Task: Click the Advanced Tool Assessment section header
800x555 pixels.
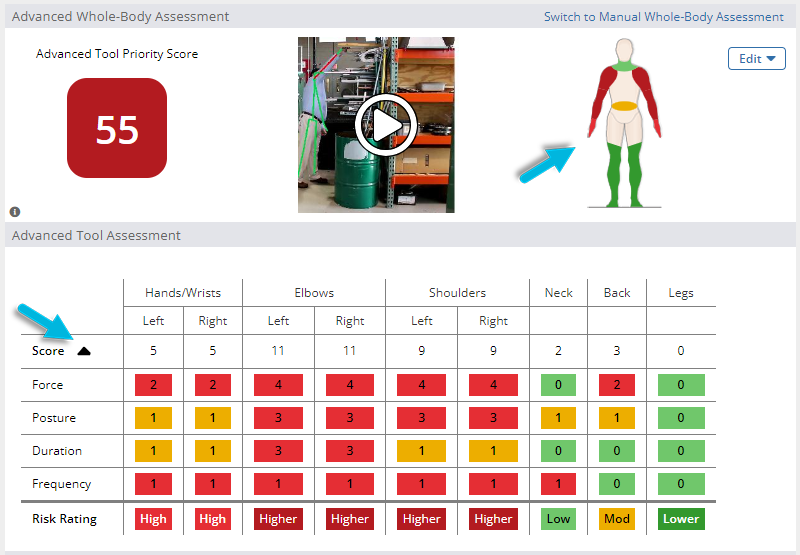Action: (96, 236)
